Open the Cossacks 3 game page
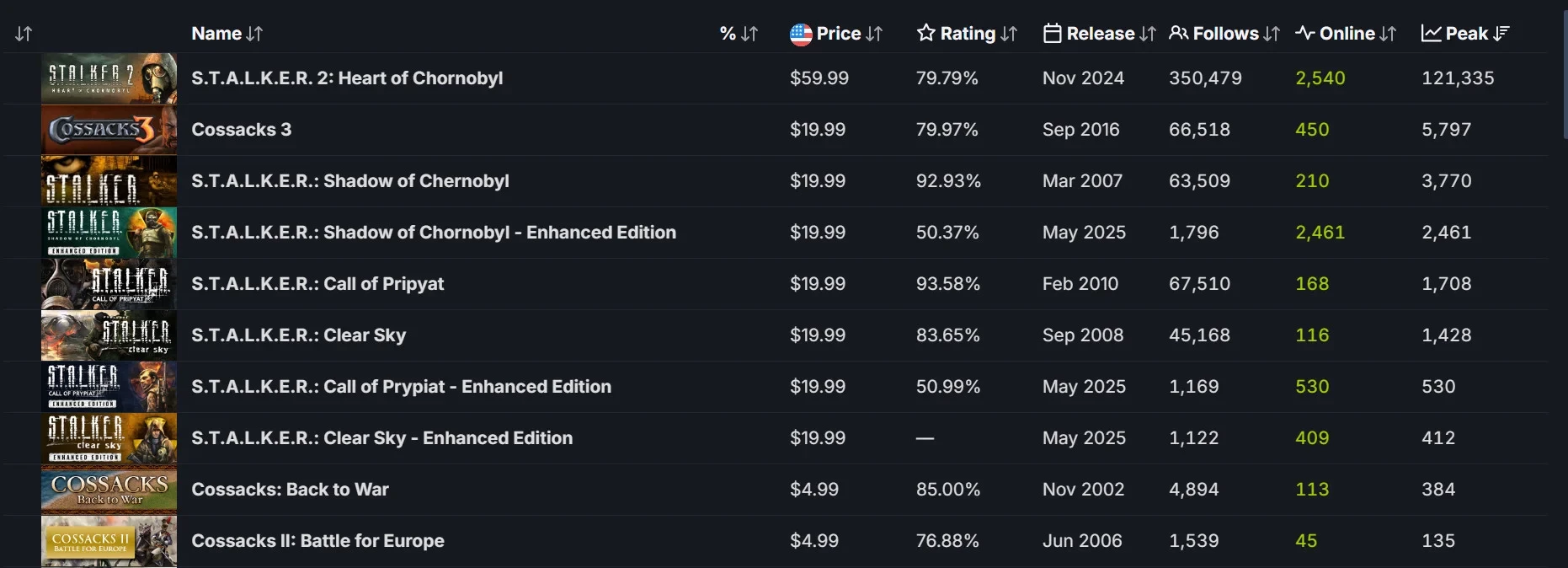The height and width of the screenshot is (568, 1568). pyautogui.click(x=242, y=130)
